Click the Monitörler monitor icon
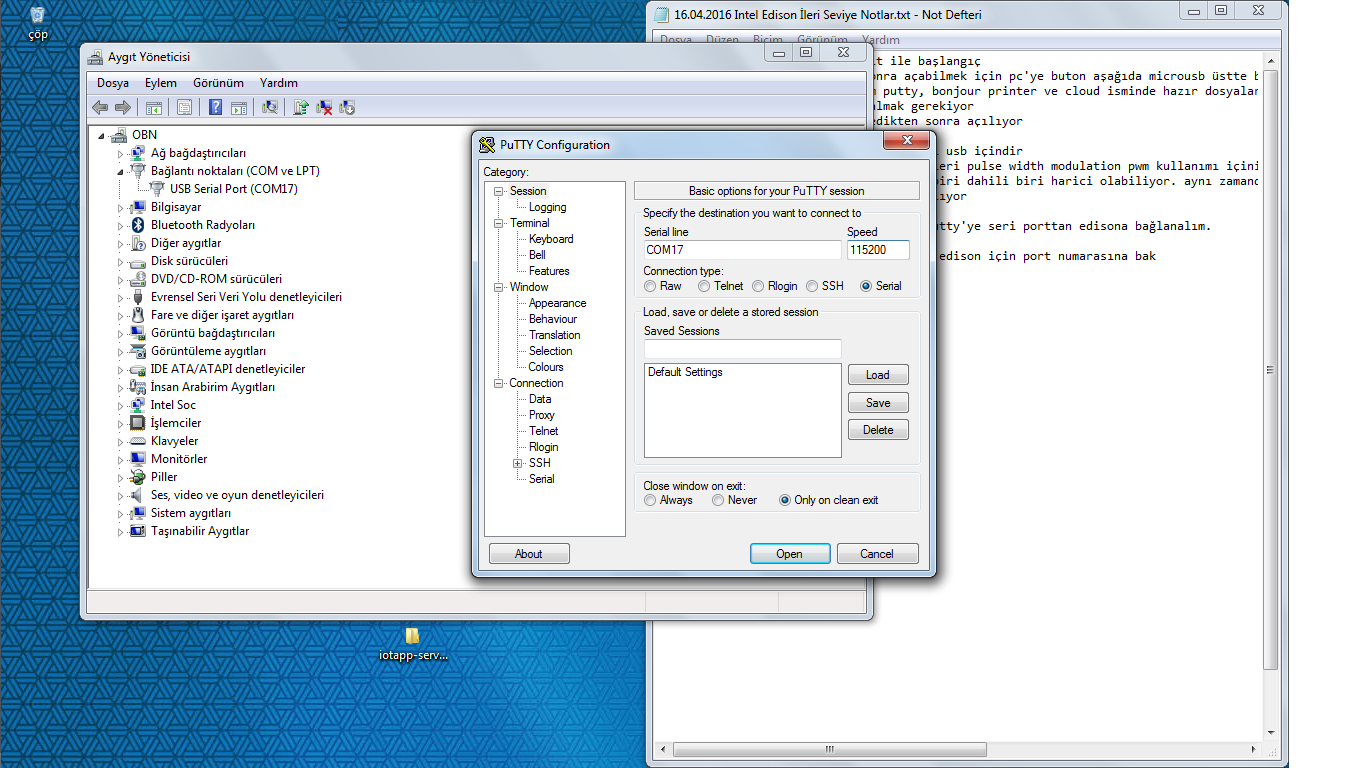This screenshot has height=768, width=1366. 138,459
